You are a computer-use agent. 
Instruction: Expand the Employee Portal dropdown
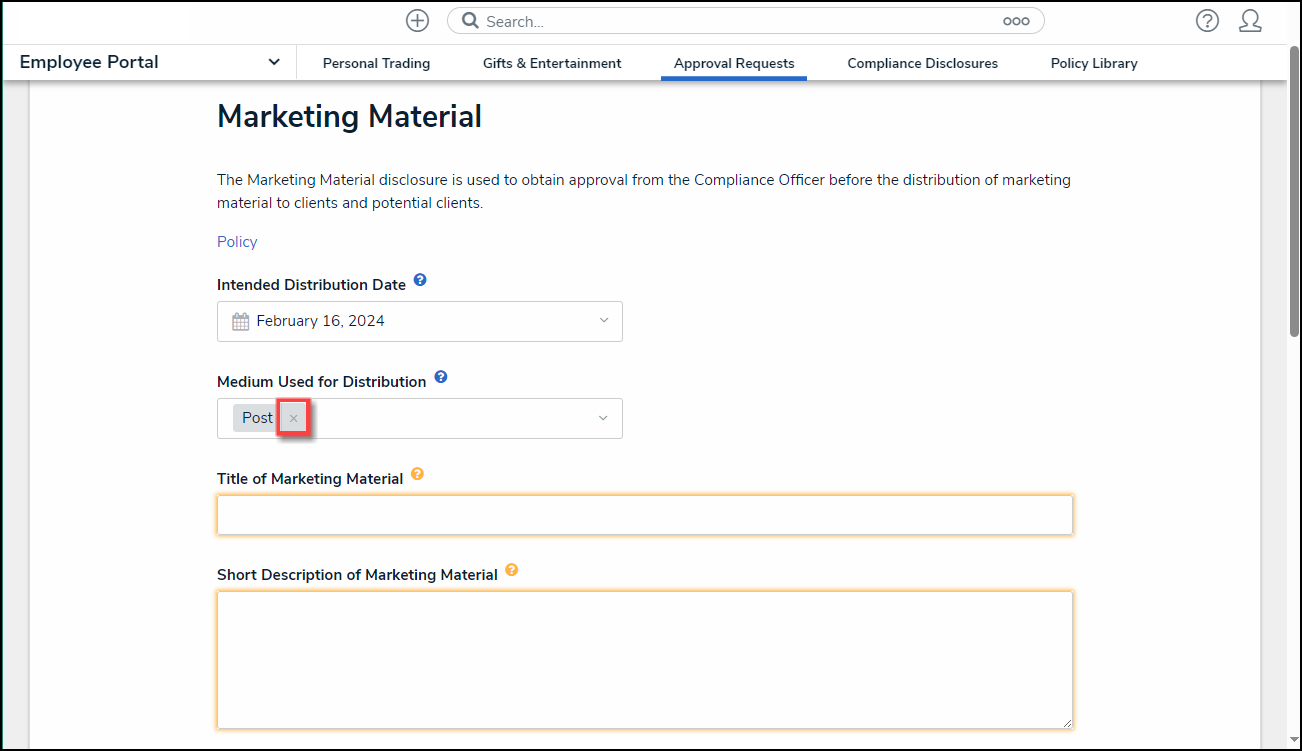[x=274, y=62]
